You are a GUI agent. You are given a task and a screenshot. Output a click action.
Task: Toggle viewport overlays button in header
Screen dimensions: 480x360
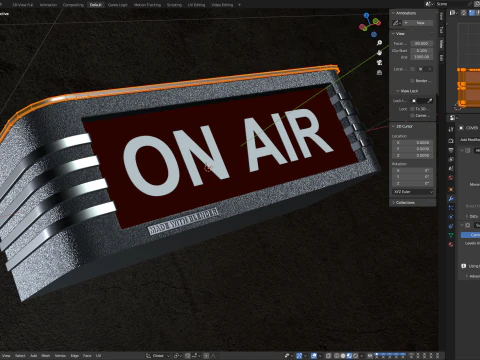click(314, 356)
